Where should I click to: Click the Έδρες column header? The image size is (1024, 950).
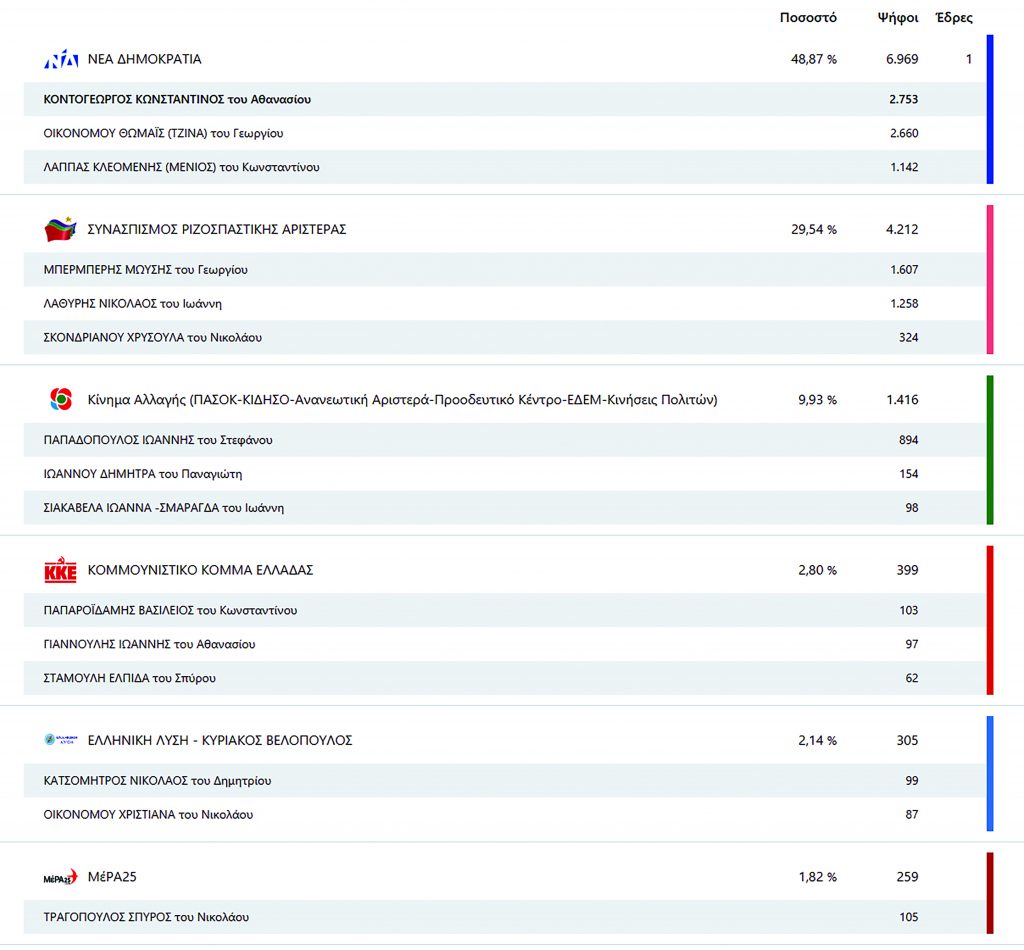(953, 18)
